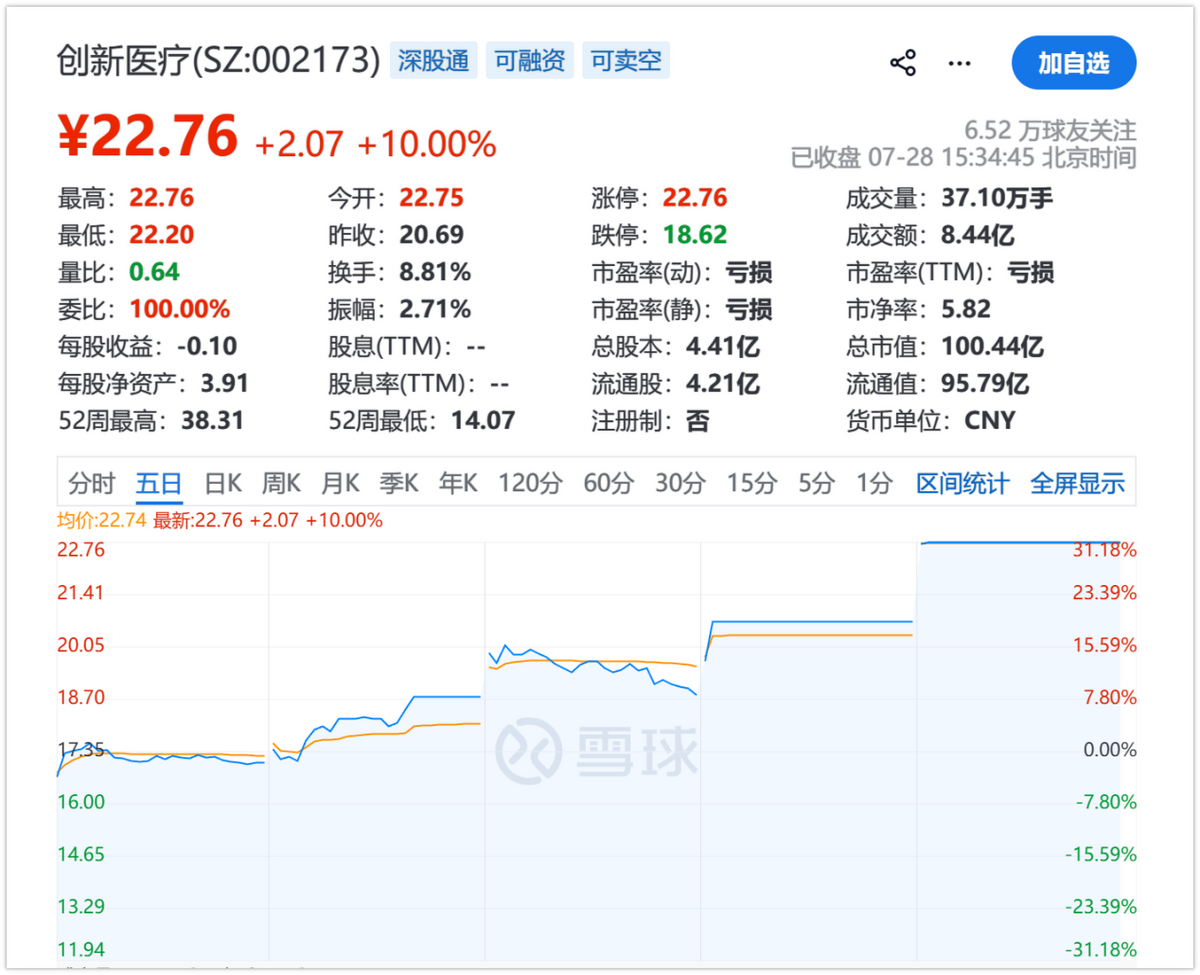Click the 今开 value 22.75

point(432,198)
